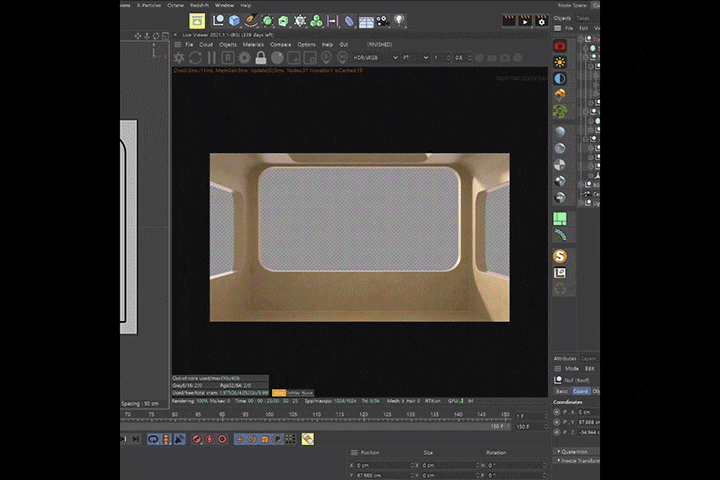Click the green cube object icon in sidebar
720x480 pixels.
point(560,219)
